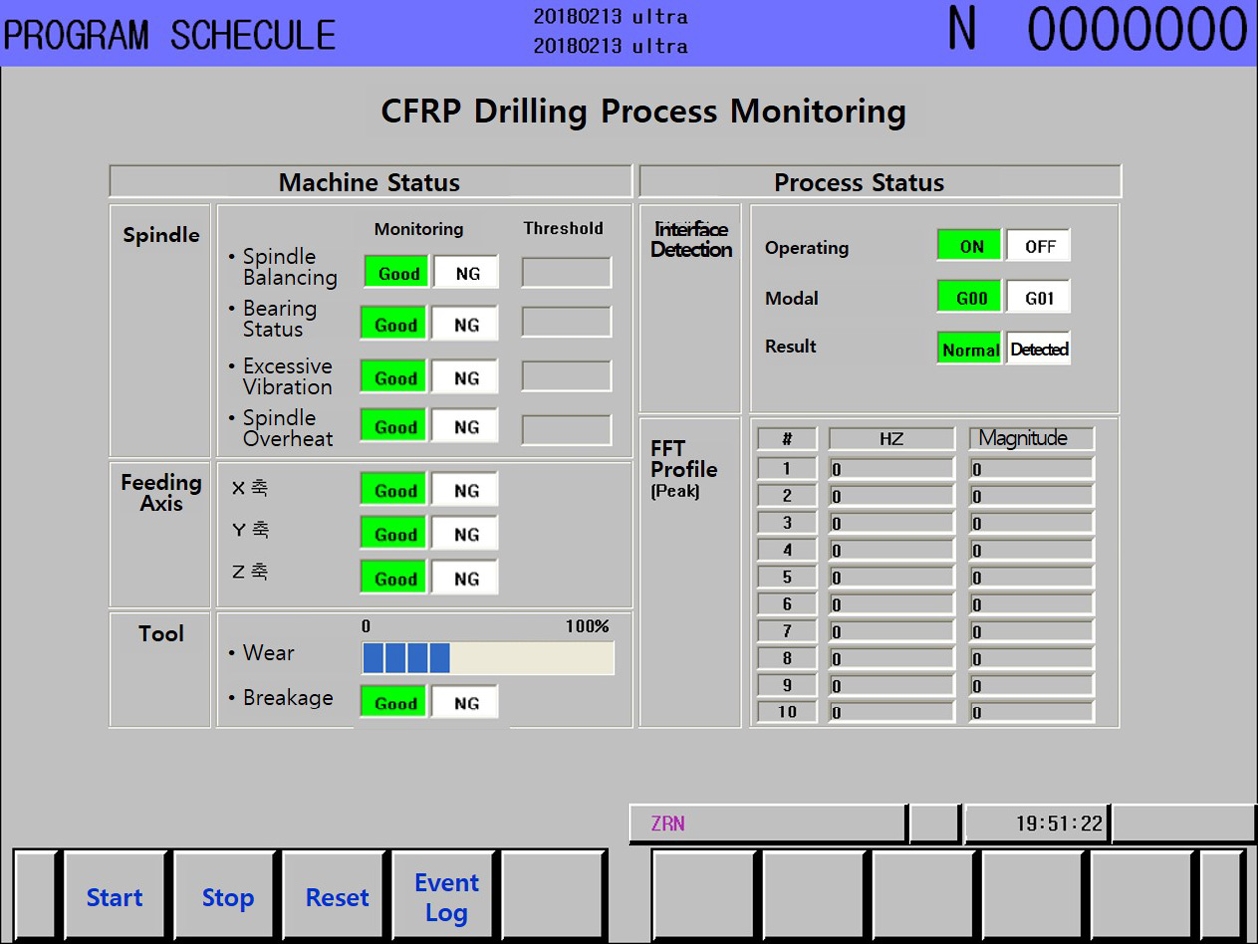This screenshot has width=1258, height=944.
Task: Set X axis status to NG
Action: pyautogui.click(x=466, y=491)
